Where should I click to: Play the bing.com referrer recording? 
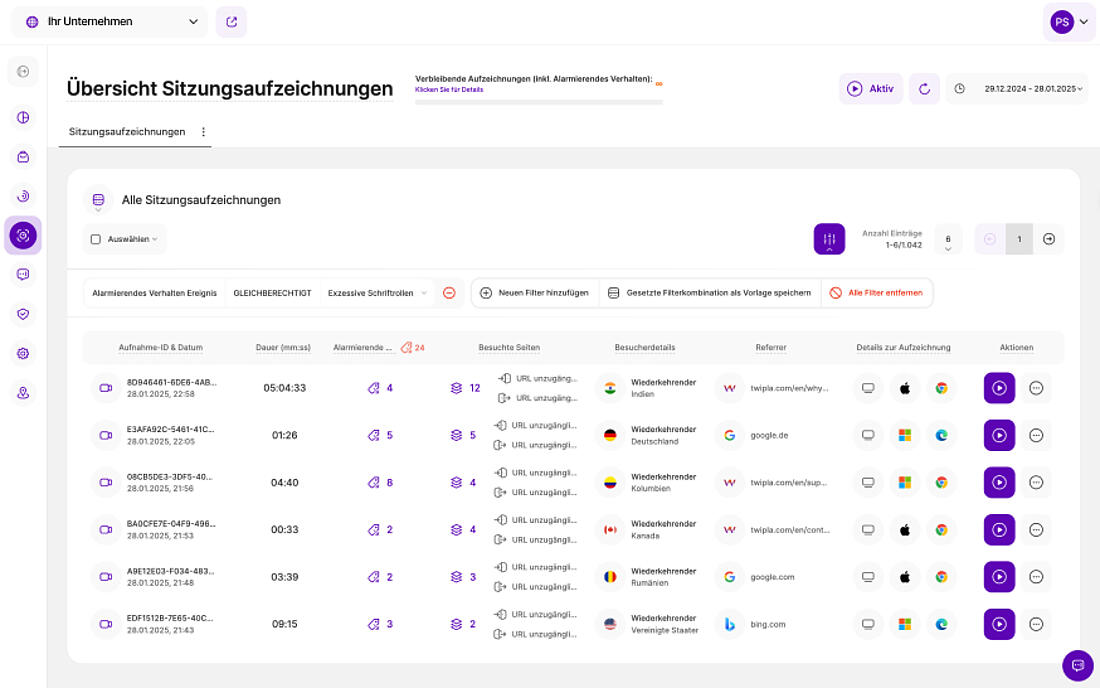999,624
